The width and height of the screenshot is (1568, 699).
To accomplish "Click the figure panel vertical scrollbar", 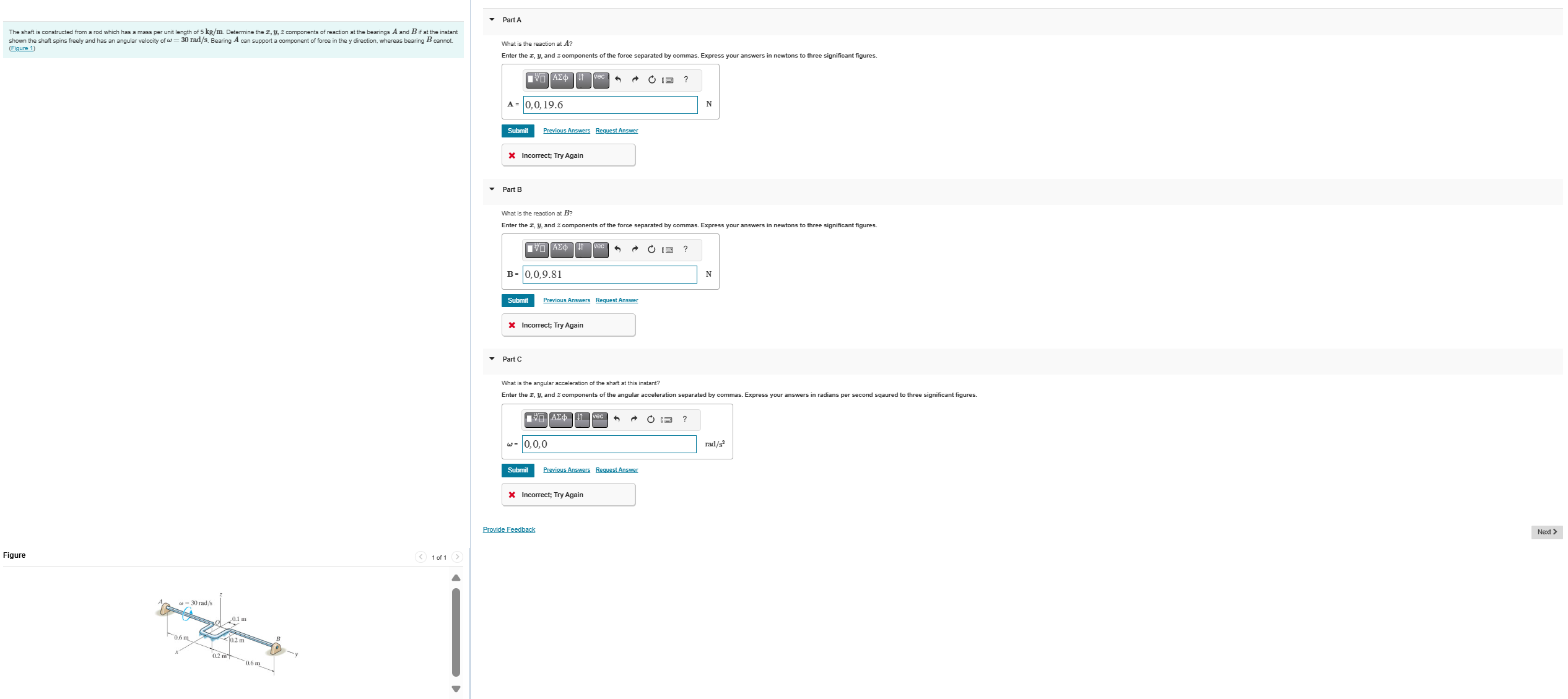I will point(456,632).
